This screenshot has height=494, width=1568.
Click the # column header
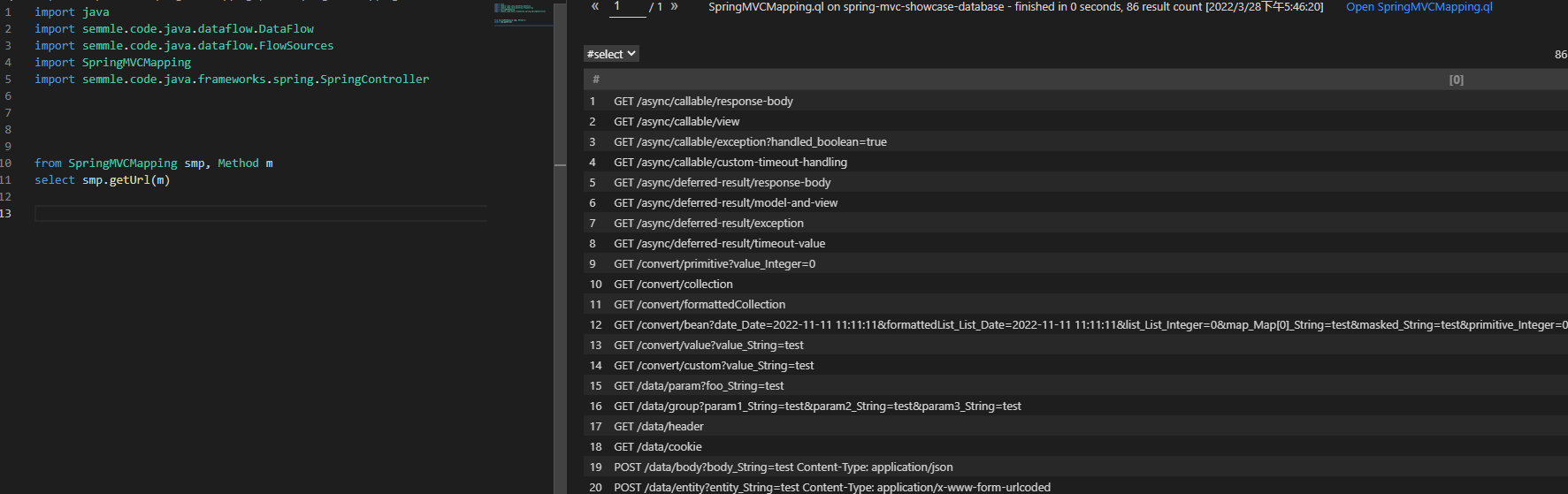tap(596, 80)
